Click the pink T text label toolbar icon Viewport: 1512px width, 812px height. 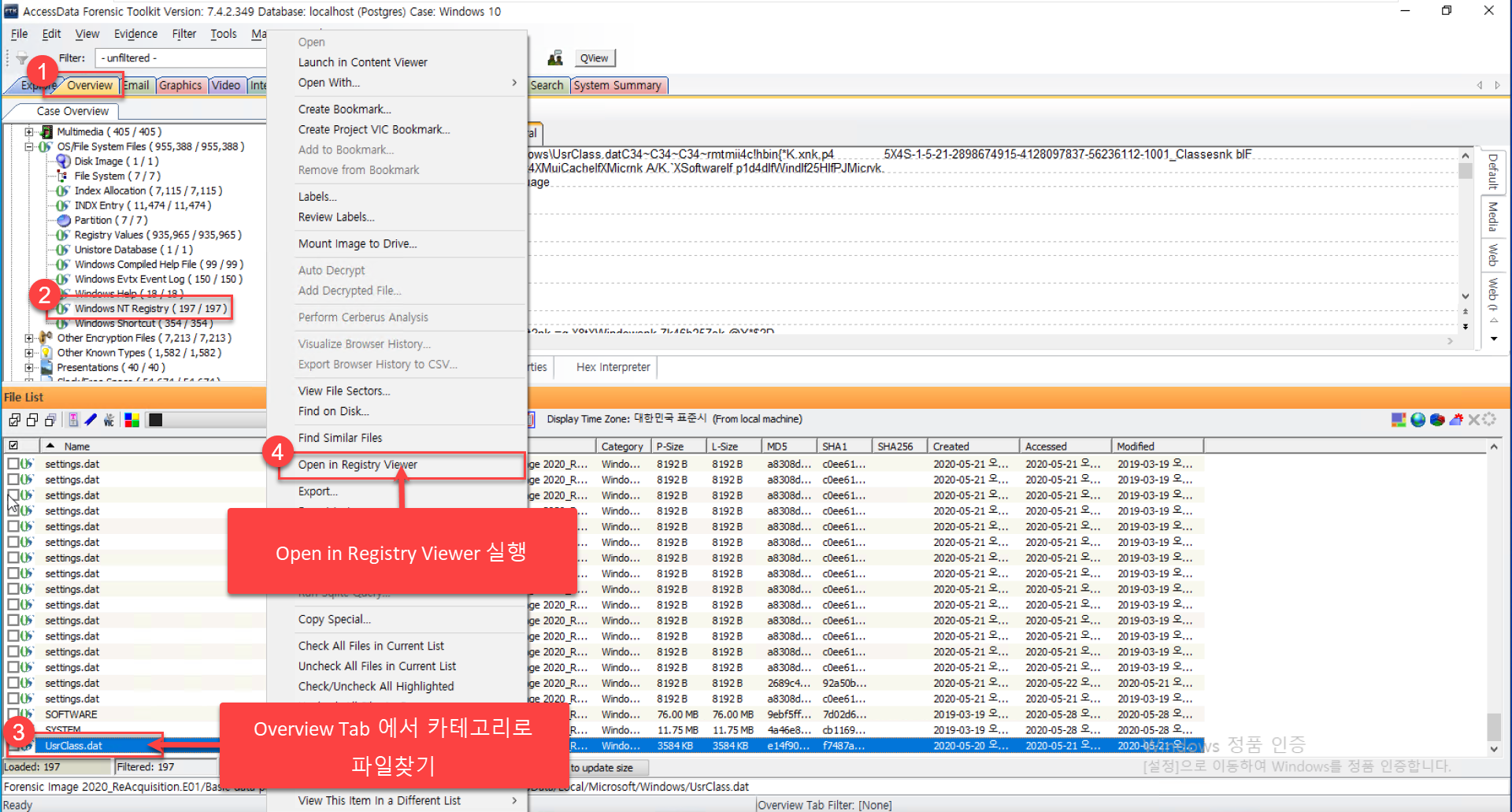(x=73, y=420)
